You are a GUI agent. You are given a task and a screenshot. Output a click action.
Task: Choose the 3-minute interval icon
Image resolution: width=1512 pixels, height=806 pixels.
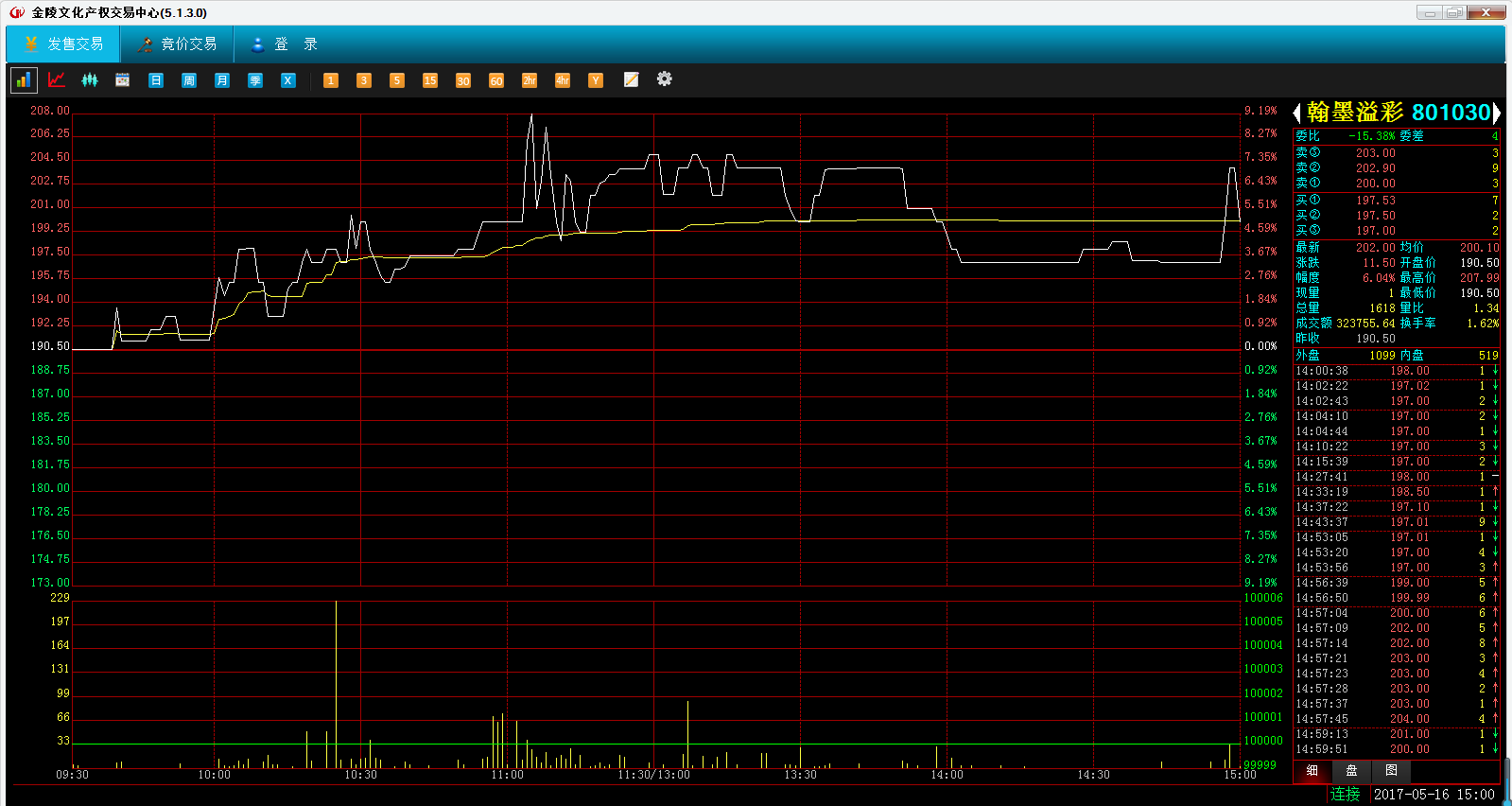point(364,80)
